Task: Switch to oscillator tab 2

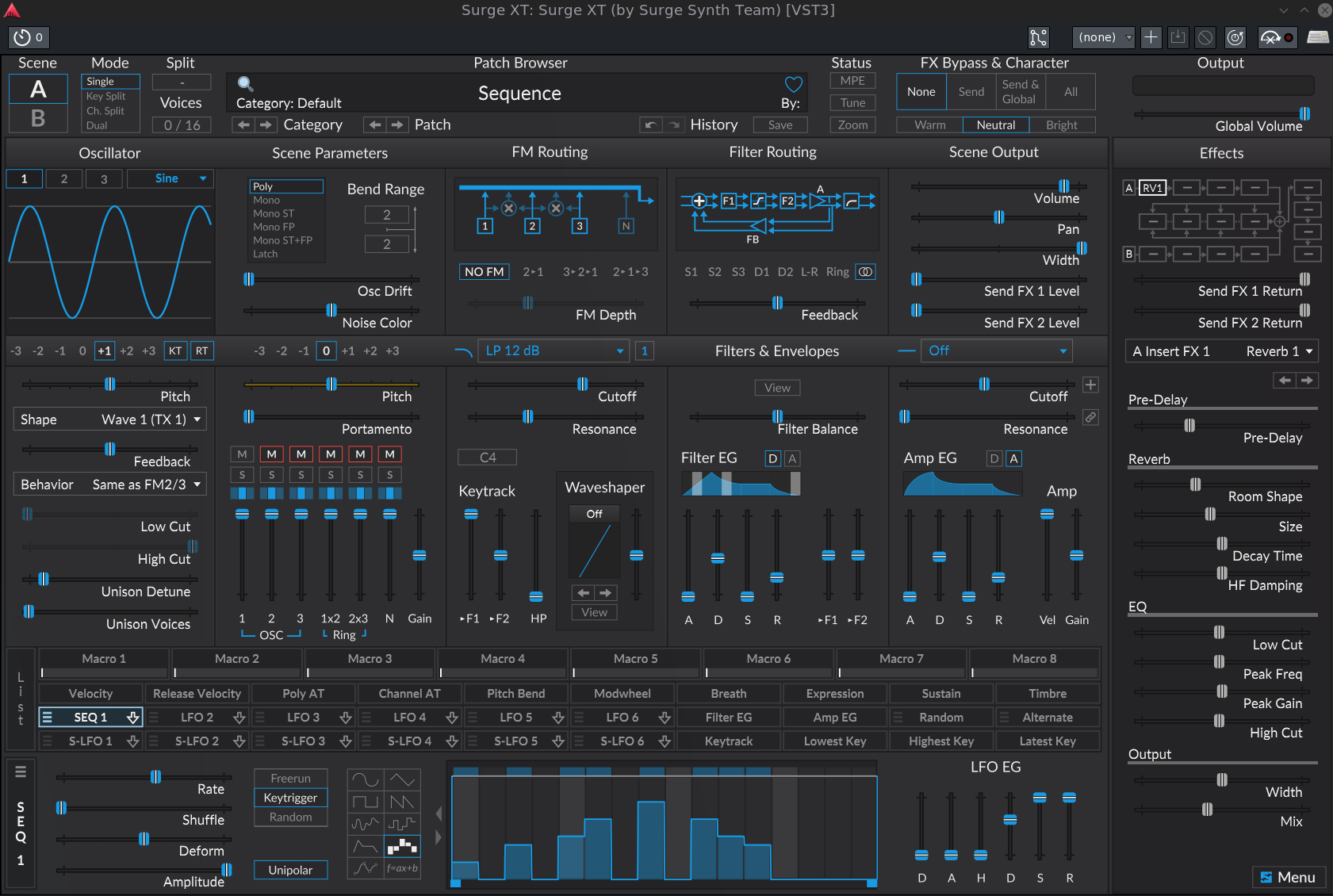Action: pyautogui.click(x=64, y=179)
